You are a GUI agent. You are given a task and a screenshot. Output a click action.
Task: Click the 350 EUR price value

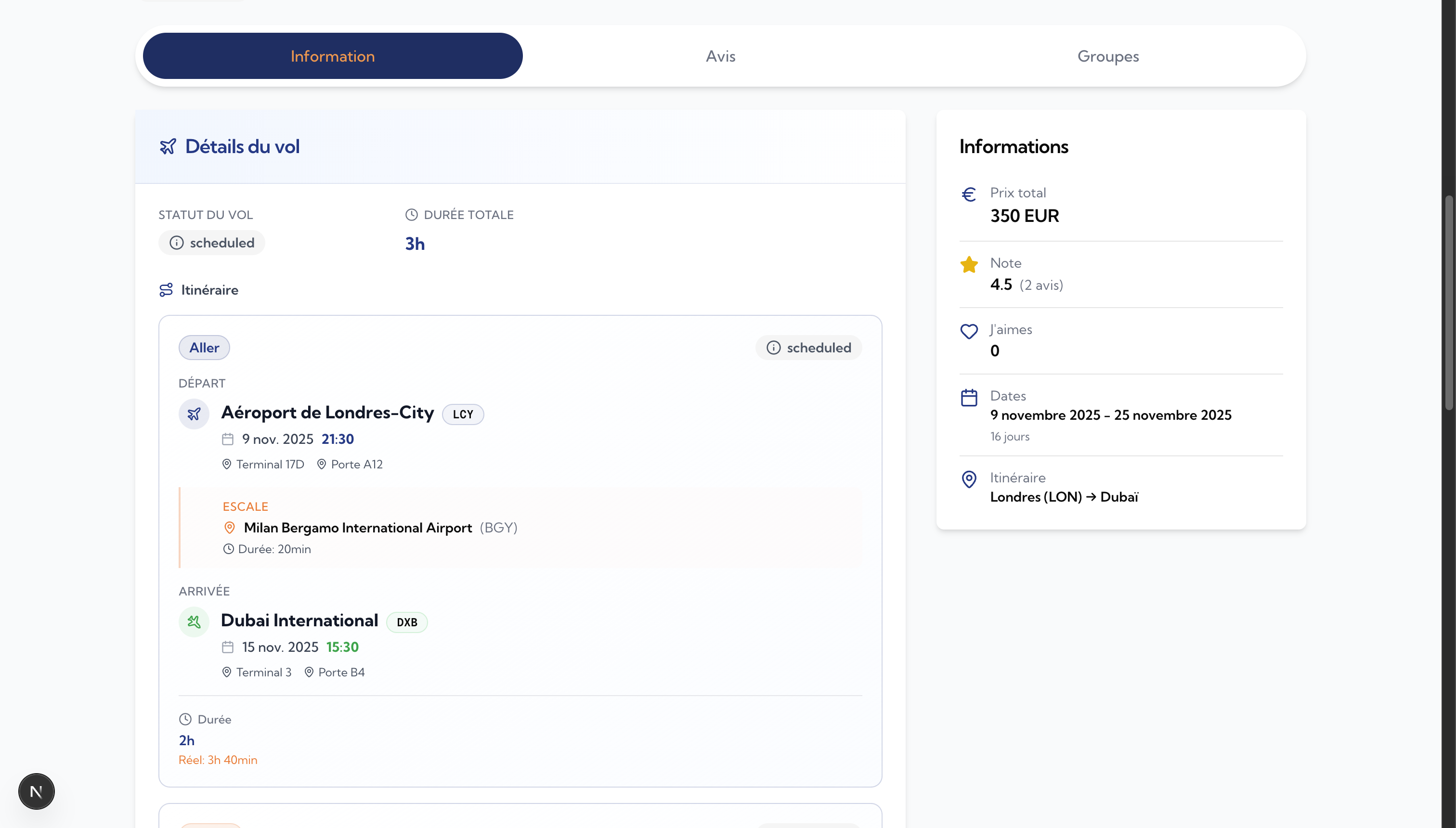[1025, 216]
